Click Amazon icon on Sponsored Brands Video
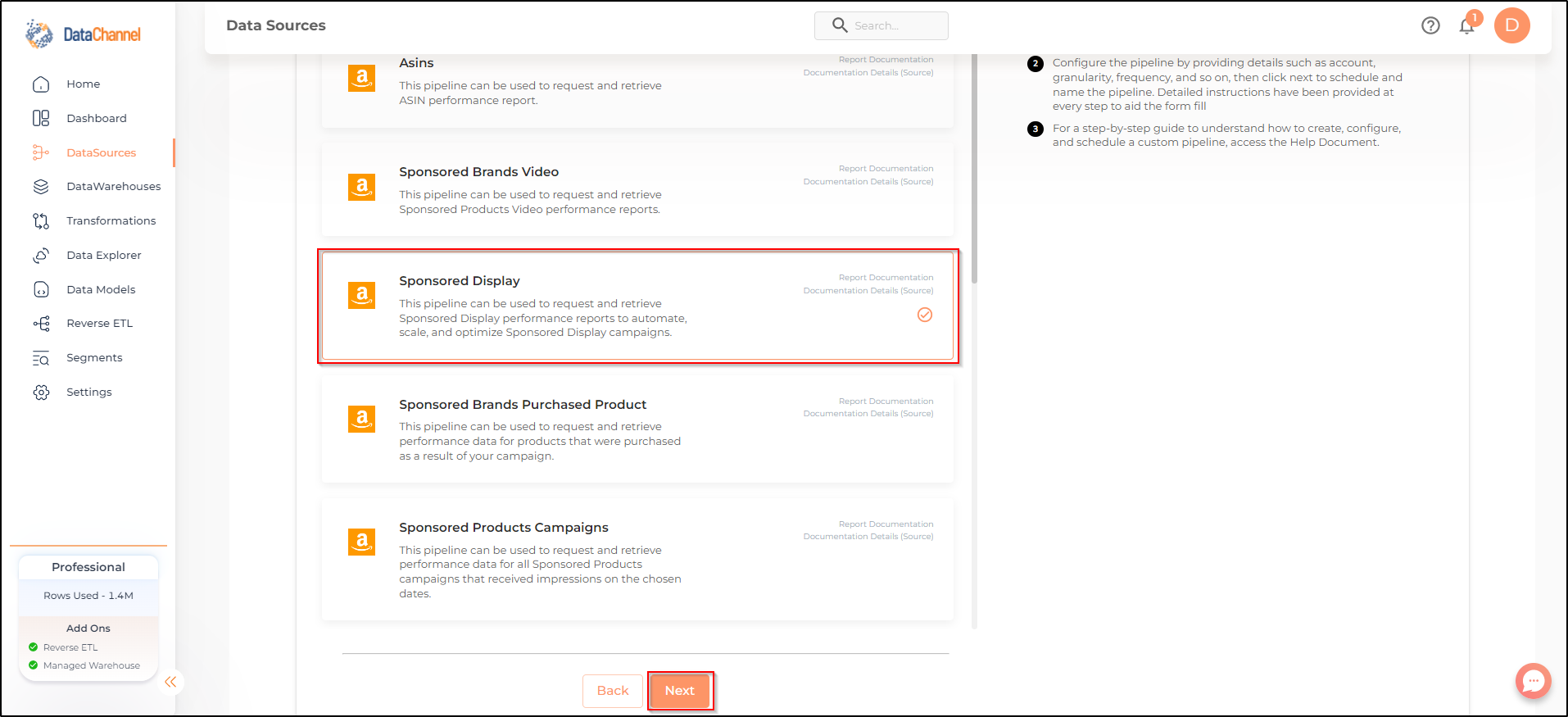Screen dimensions: 1568x717 361,187
